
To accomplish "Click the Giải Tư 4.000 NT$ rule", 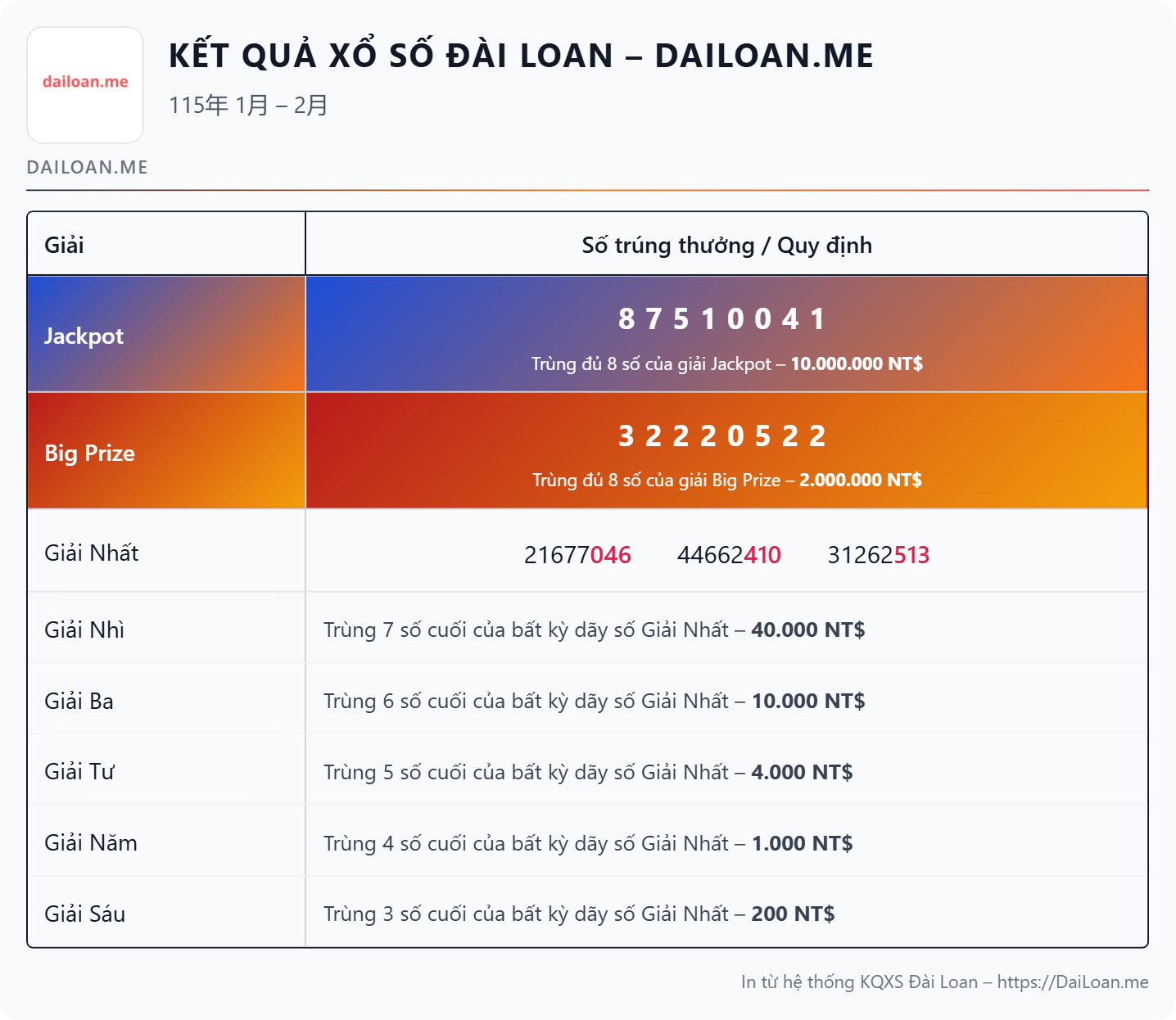I will point(587,772).
